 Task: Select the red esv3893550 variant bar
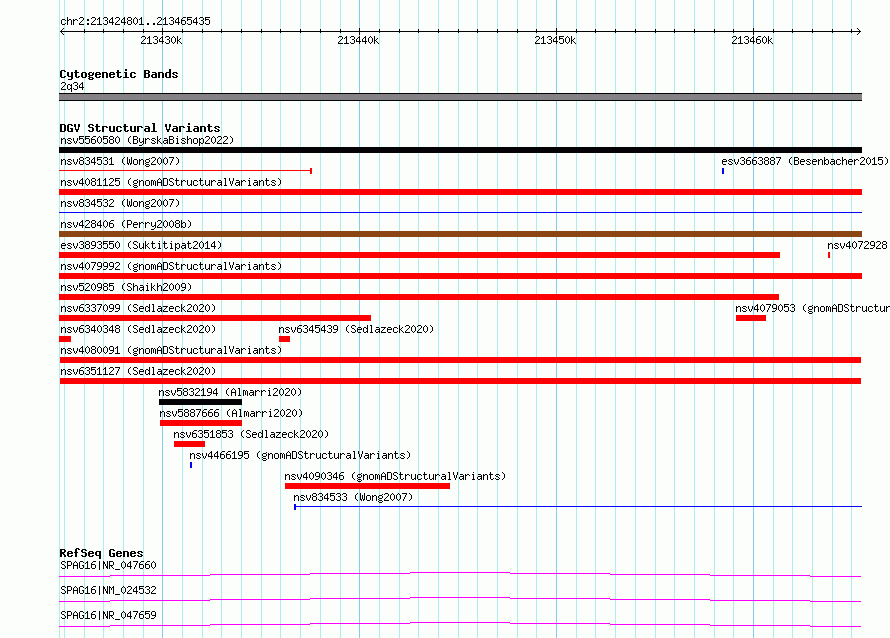click(419, 255)
